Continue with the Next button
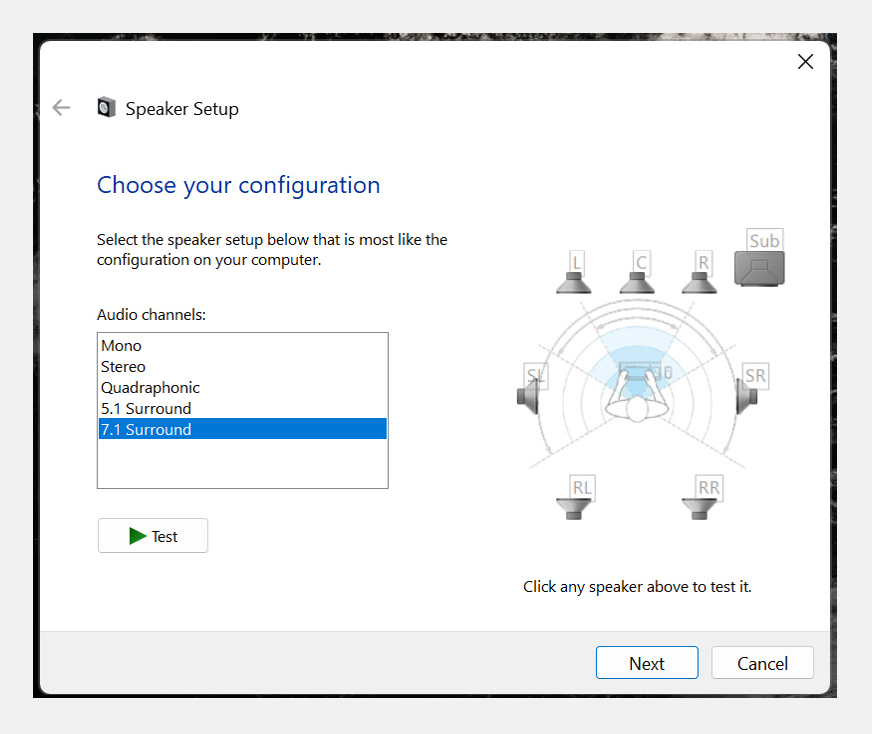 click(647, 662)
